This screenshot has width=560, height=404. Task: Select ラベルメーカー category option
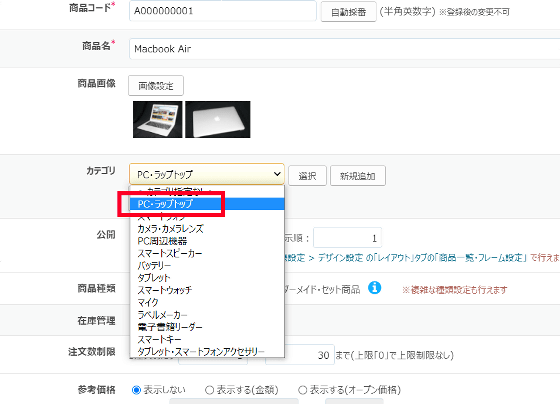[x=207, y=315]
